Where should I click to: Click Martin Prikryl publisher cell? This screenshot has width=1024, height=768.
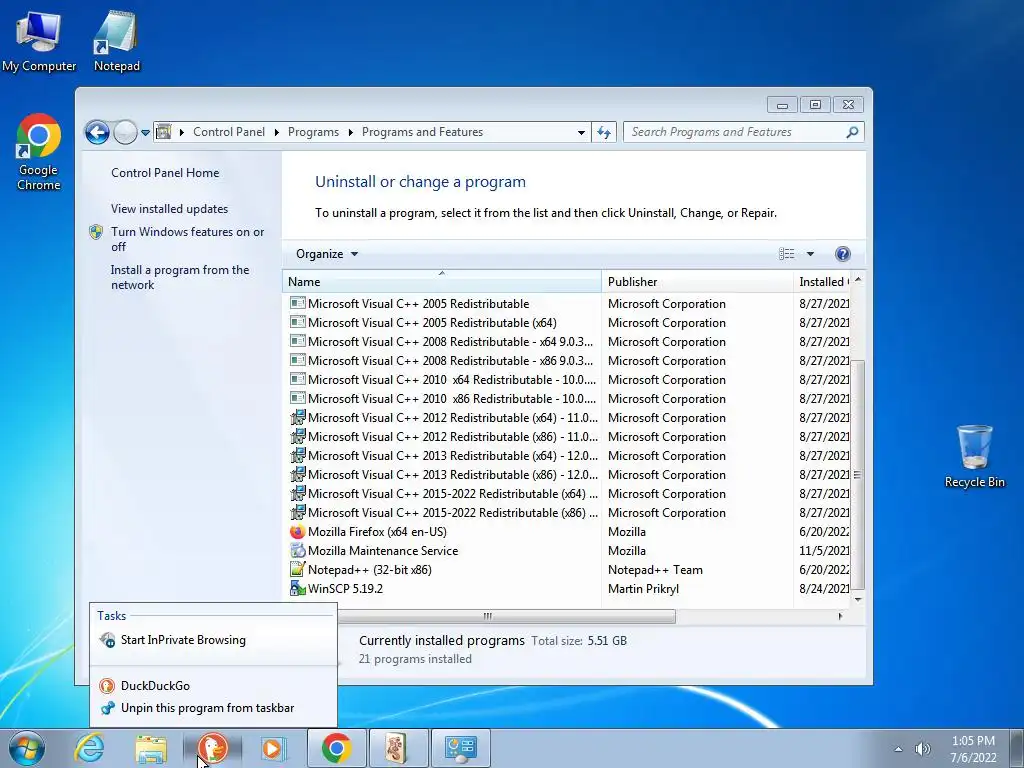click(643, 588)
